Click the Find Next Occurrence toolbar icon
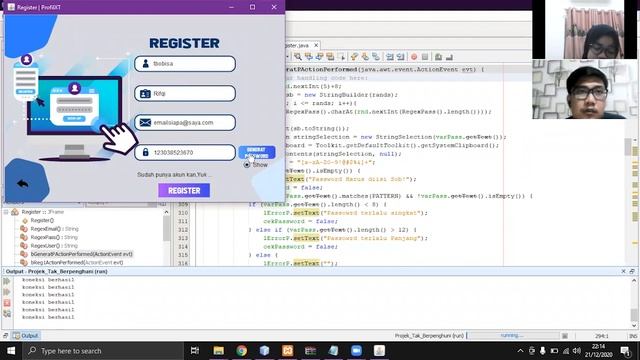This screenshot has width=640, height=360. (x=320, y=57)
